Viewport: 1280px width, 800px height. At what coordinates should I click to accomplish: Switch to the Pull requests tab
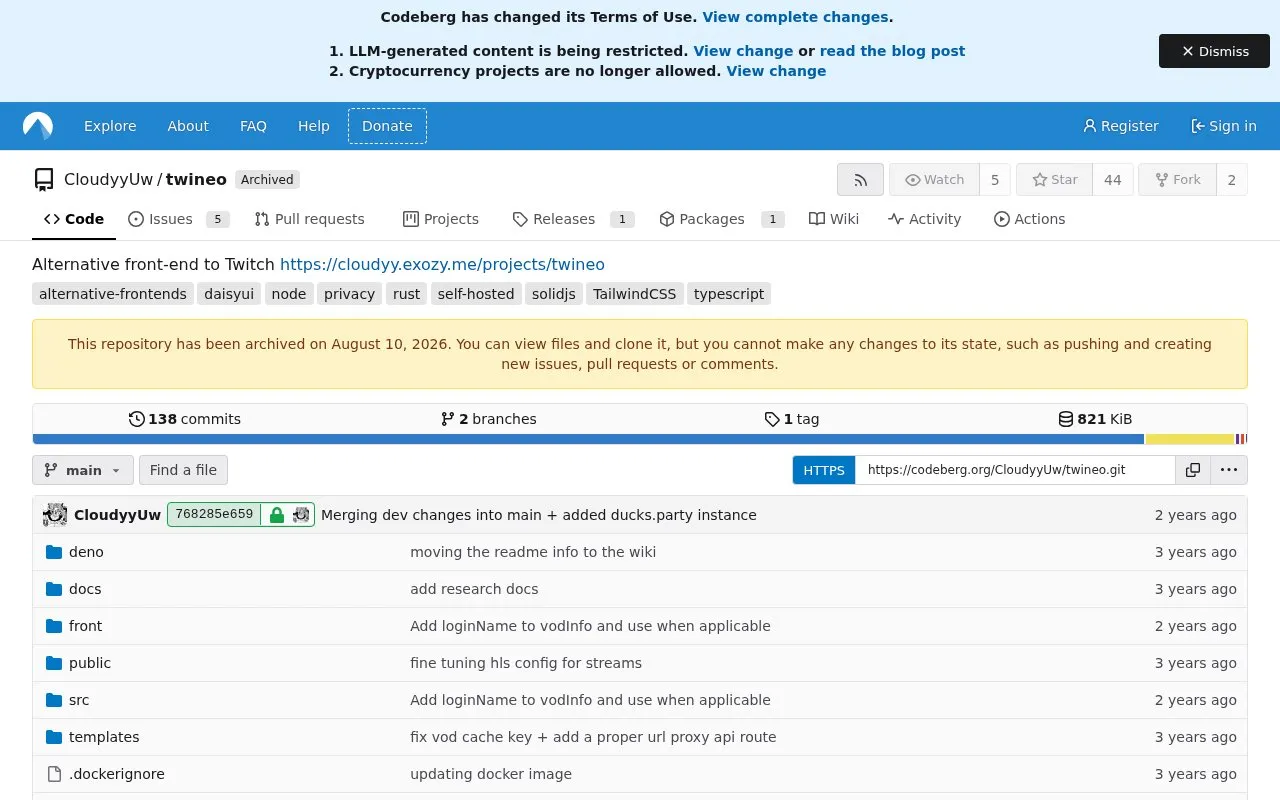pyautogui.click(x=309, y=219)
